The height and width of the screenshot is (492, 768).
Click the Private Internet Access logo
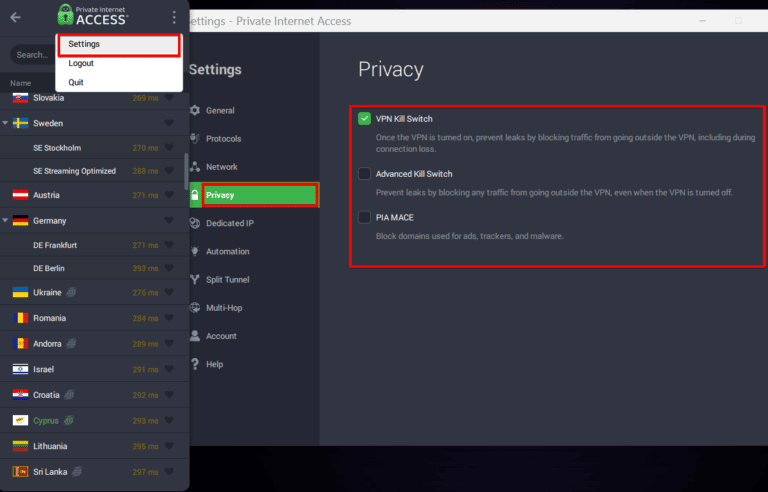(93, 15)
